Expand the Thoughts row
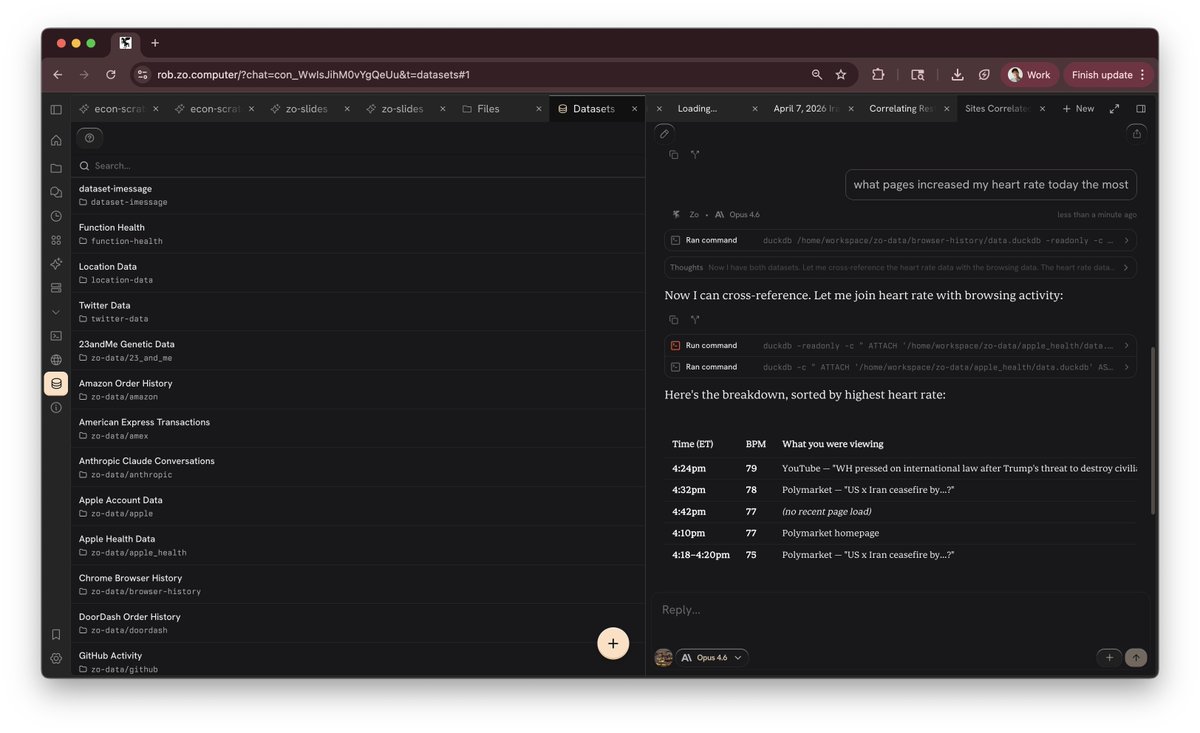The height and width of the screenshot is (733, 1200). pos(900,267)
